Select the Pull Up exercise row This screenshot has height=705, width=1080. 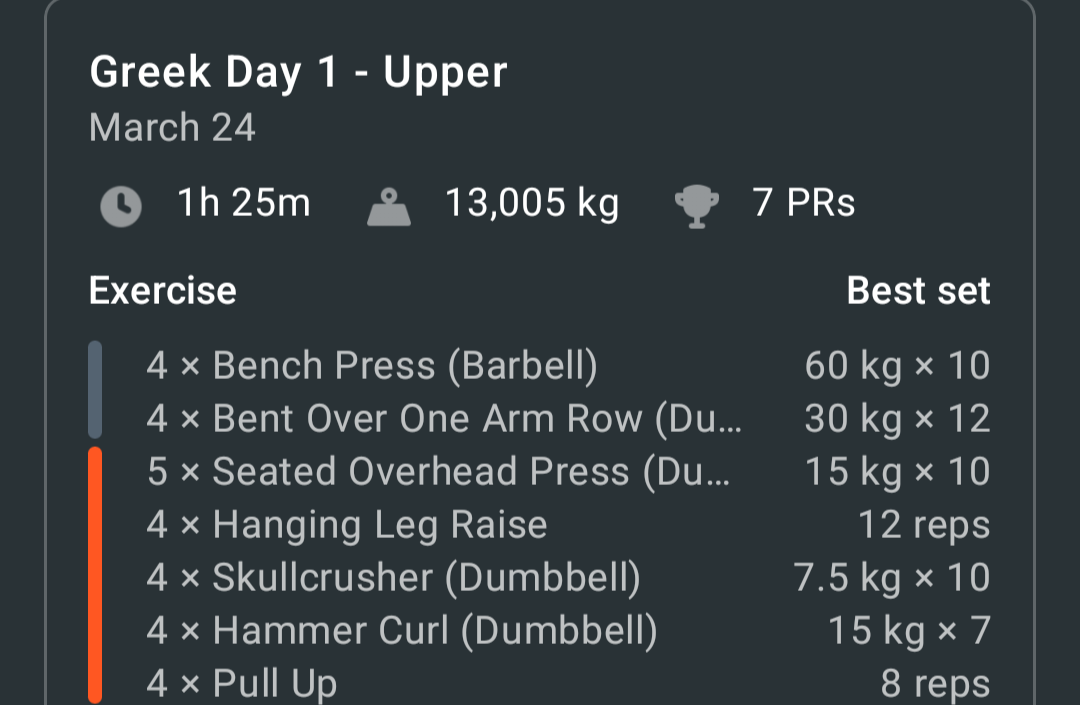click(539, 682)
